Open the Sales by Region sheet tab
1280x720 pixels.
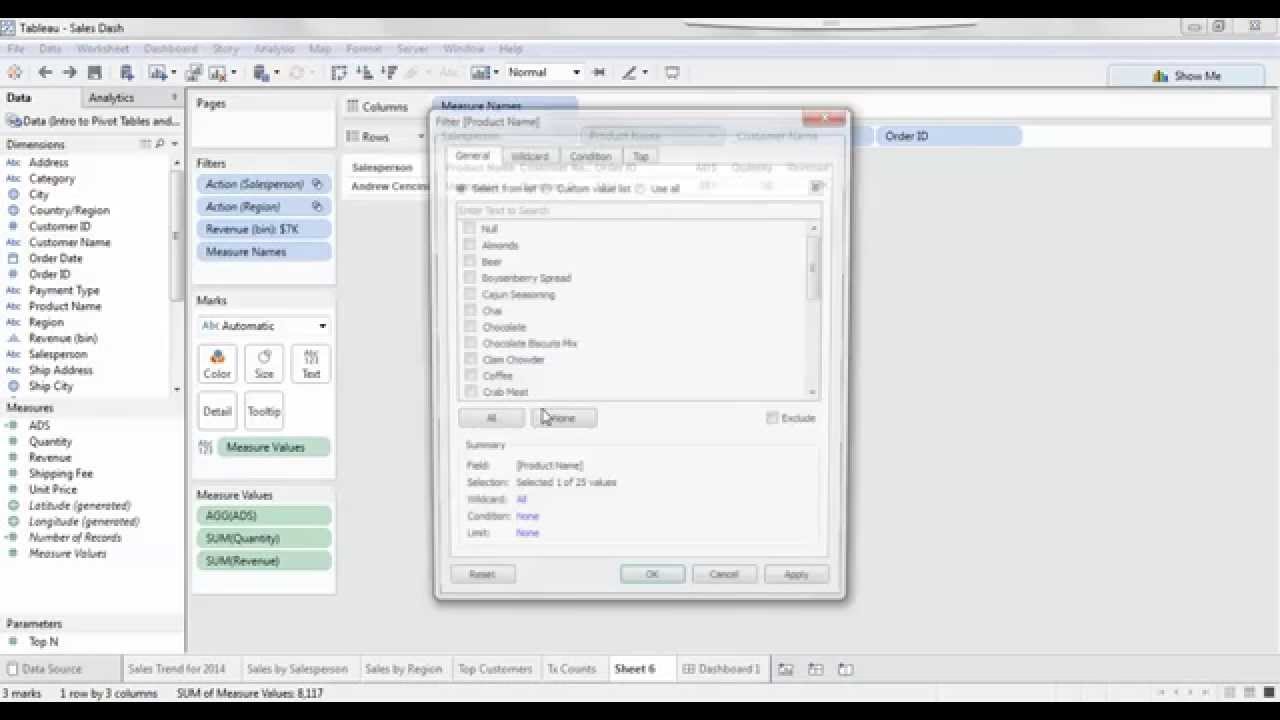(x=403, y=669)
